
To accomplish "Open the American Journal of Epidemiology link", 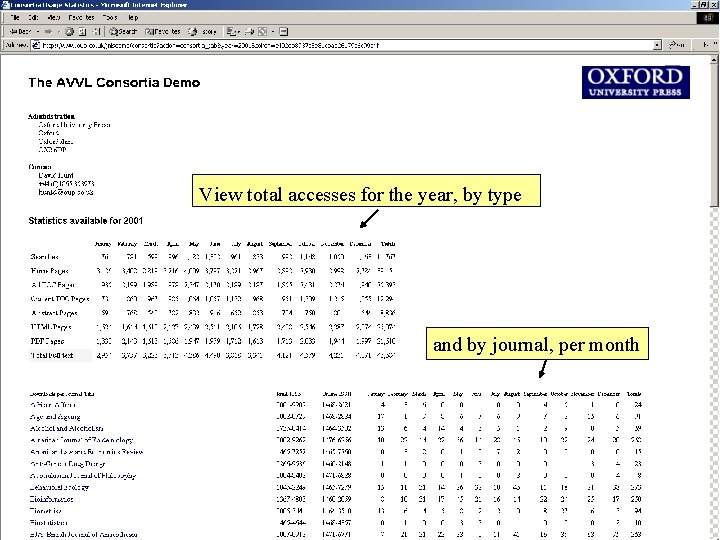I will click(81, 440).
